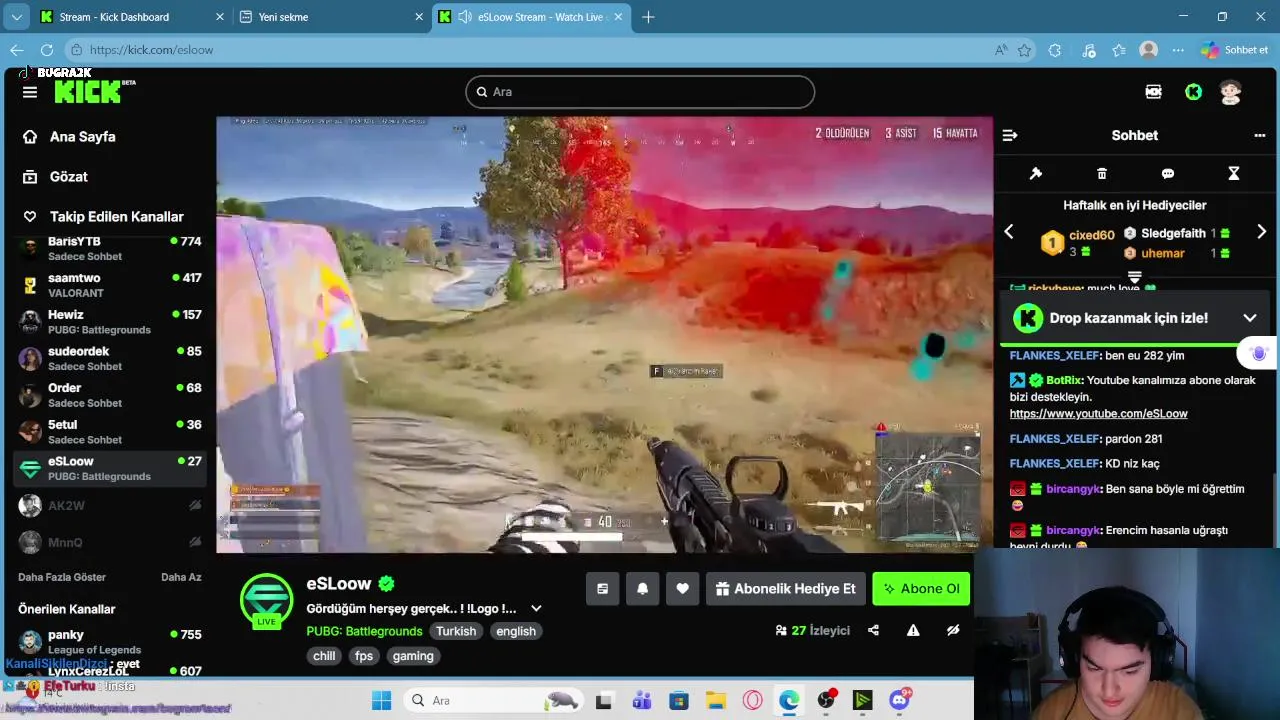
Task: Click the speech bubble icon in chat toolbar
Action: coord(1168,174)
